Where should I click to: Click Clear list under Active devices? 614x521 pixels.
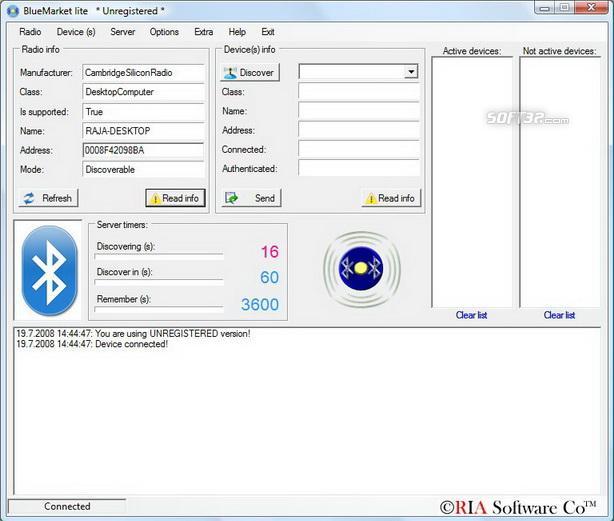[x=471, y=315]
